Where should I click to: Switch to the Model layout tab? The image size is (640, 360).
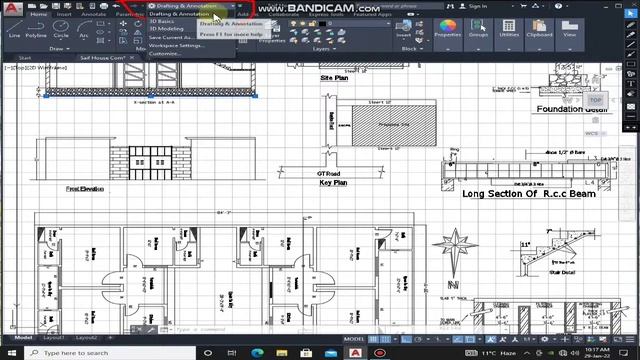pos(23,338)
